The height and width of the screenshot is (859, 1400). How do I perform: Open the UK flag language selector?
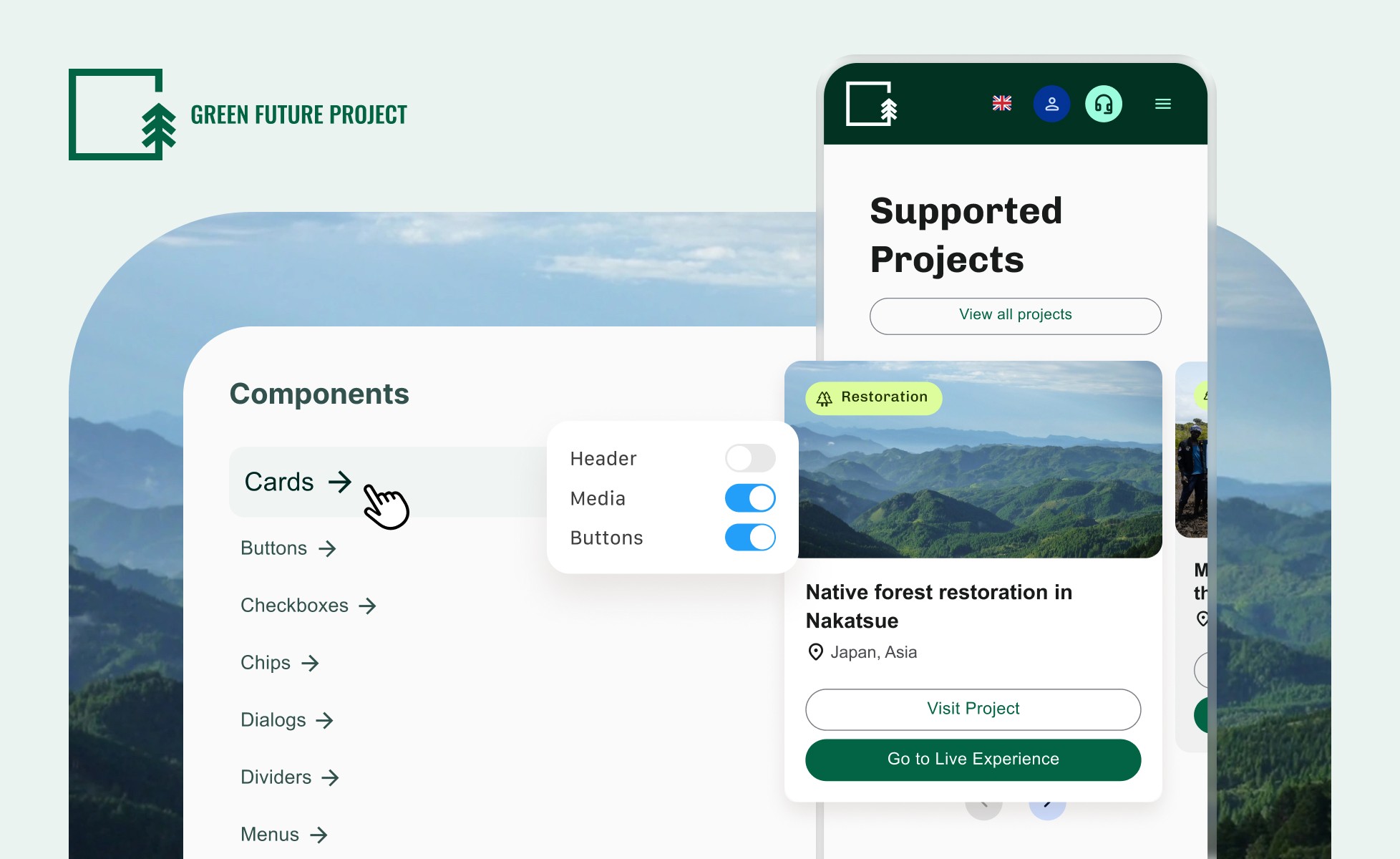point(1002,104)
